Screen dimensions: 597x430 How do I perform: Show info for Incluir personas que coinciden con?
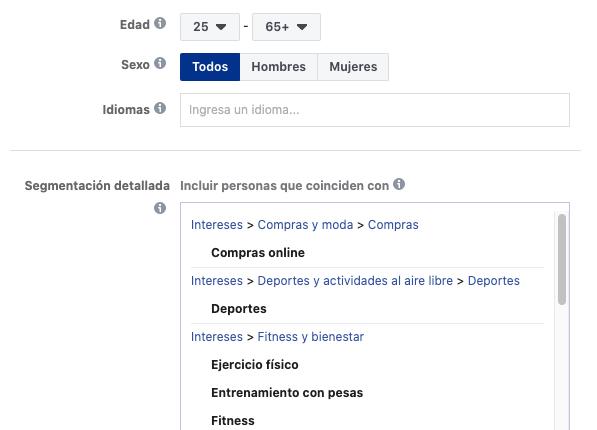click(399, 184)
